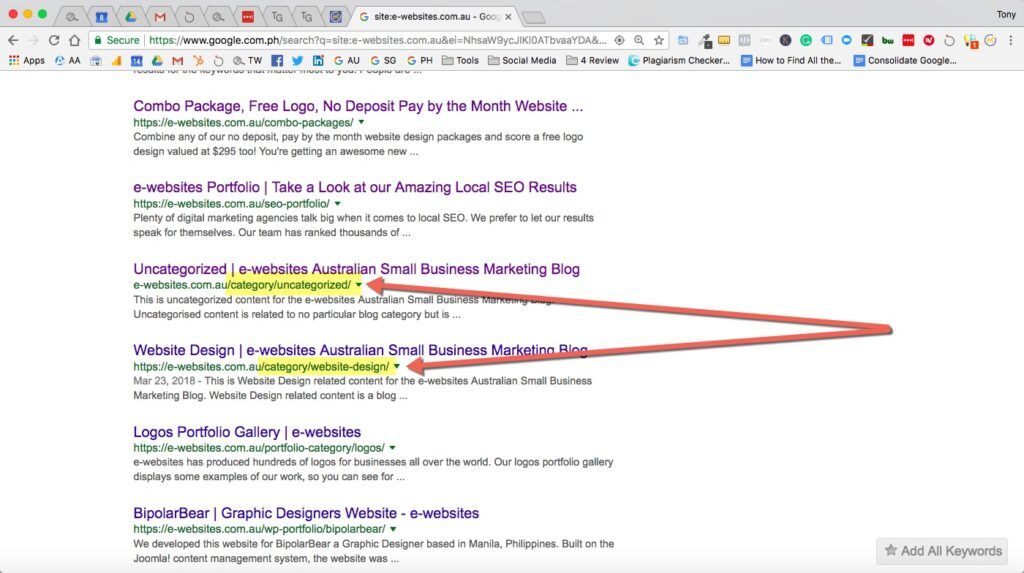Expand dropdown arrow beside seo-portfolio URL
The width and height of the screenshot is (1024, 573).
pos(338,203)
